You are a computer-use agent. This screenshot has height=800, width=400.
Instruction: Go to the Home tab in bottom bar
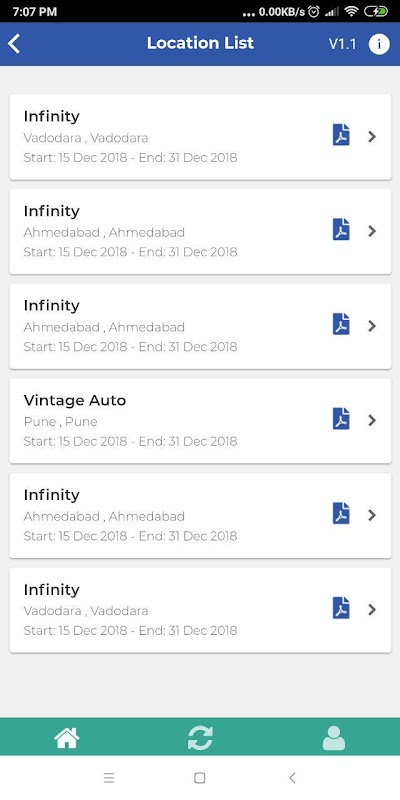click(67, 738)
